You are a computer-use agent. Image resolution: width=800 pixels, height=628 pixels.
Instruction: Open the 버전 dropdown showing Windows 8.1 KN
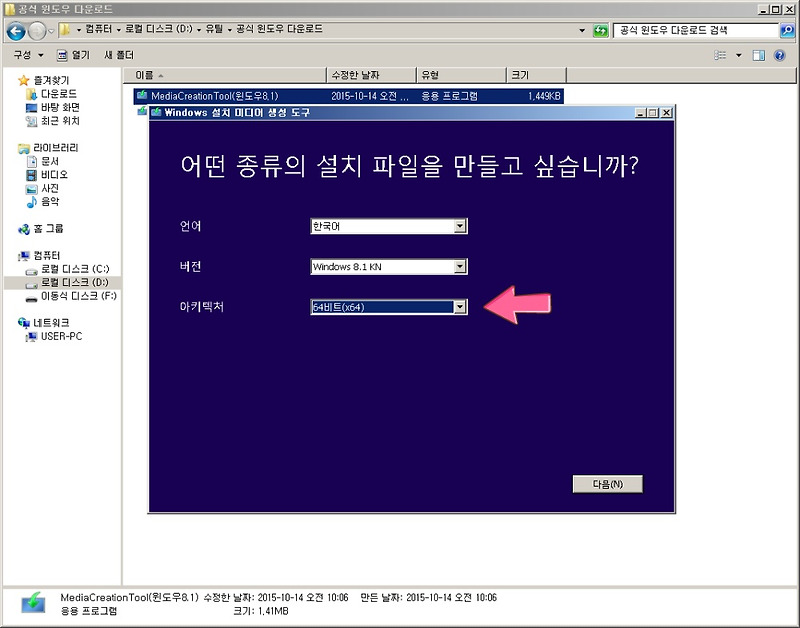click(389, 266)
